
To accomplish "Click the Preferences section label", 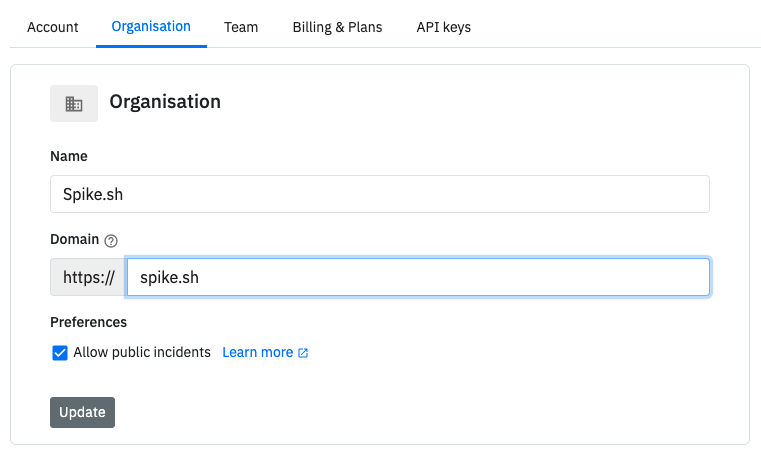I will click(x=88, y=322).
